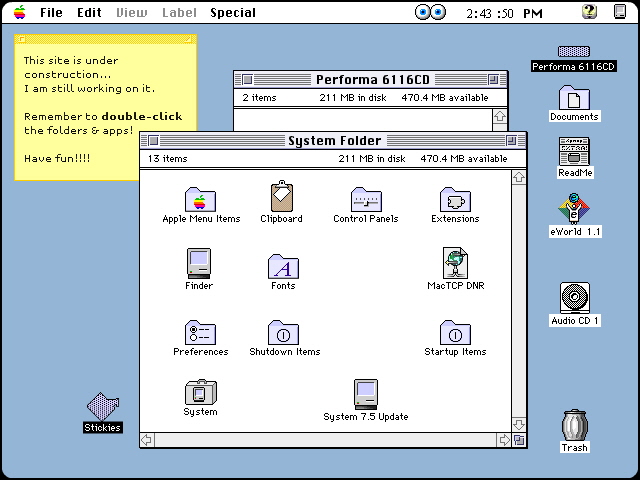Click the System Folder scroll down arrow
The image size is (640, 480).
pyautogui.click(x=519, y=425)
